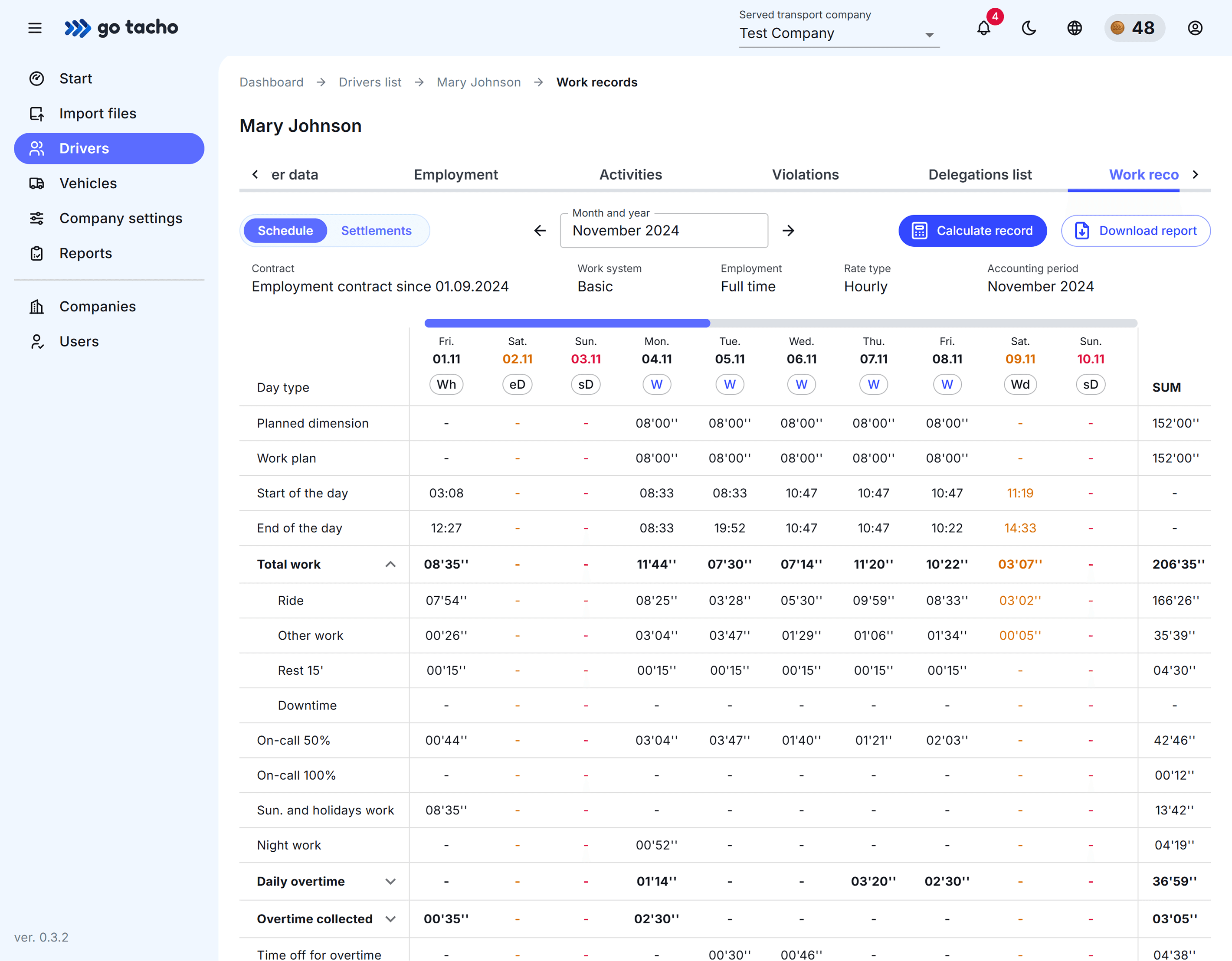
Task: Open served transport company dropdown
Action: 839,34
